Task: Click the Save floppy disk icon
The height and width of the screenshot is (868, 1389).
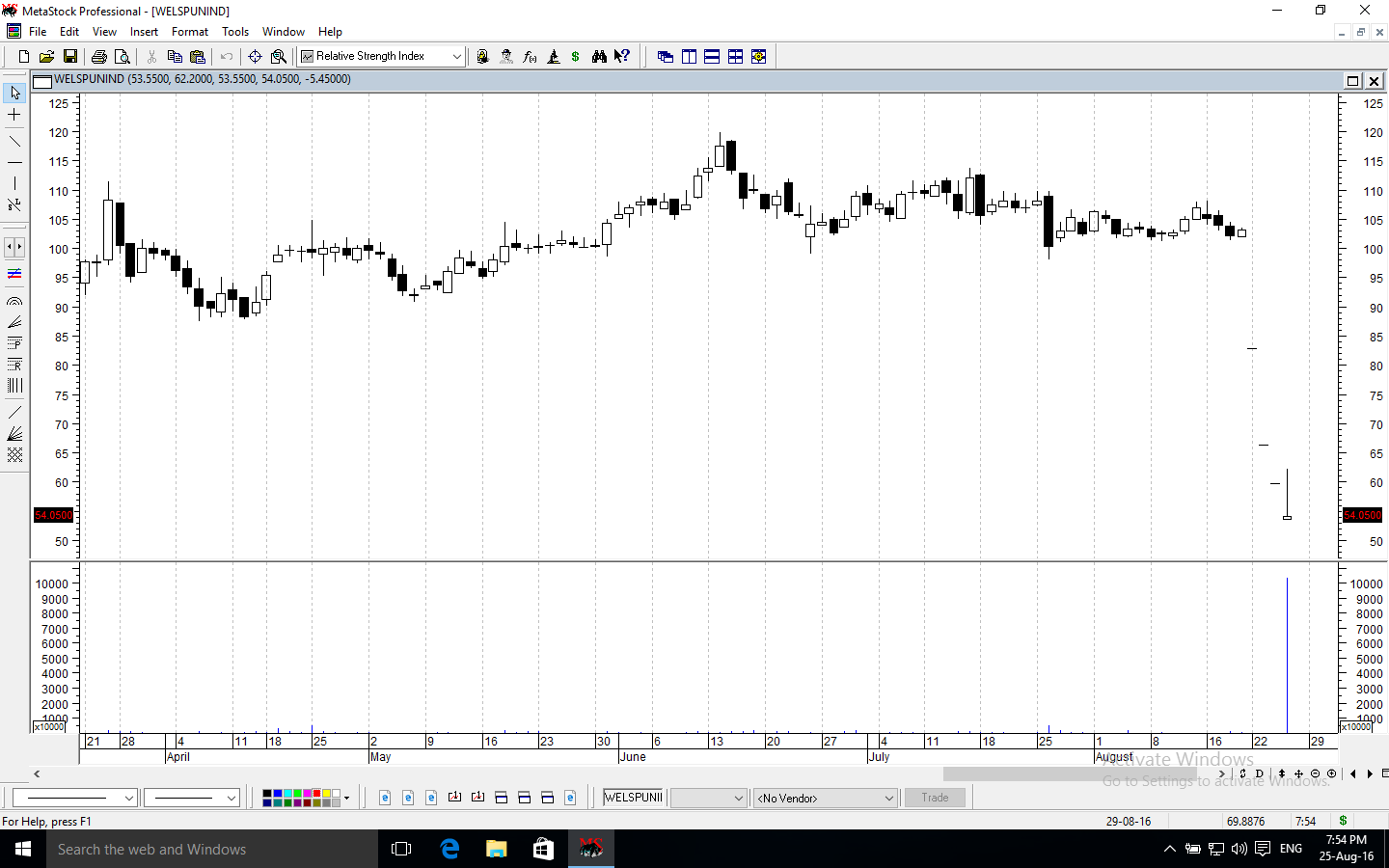Action: [x=70, y=57]
